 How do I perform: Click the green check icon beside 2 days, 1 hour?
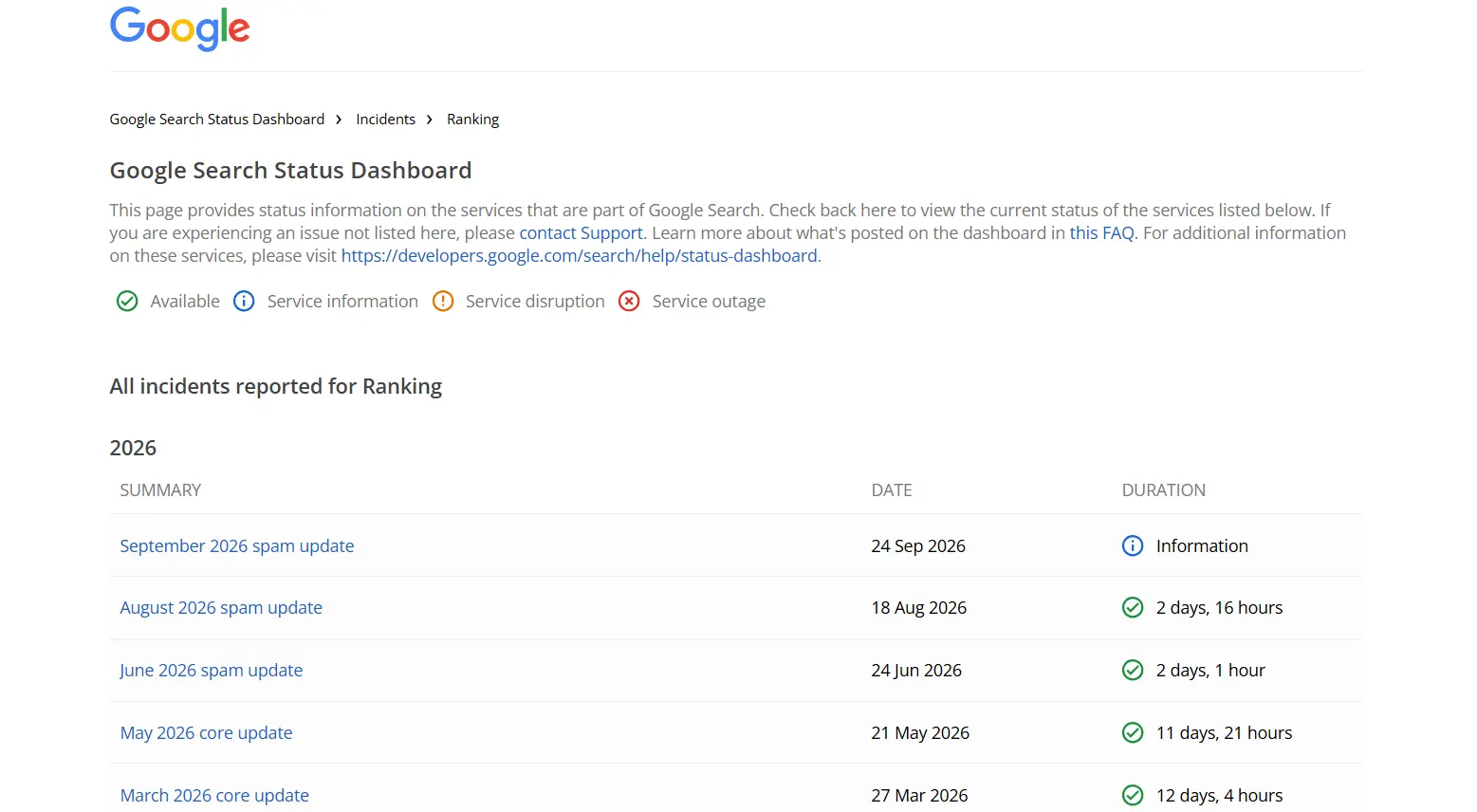1133,670
